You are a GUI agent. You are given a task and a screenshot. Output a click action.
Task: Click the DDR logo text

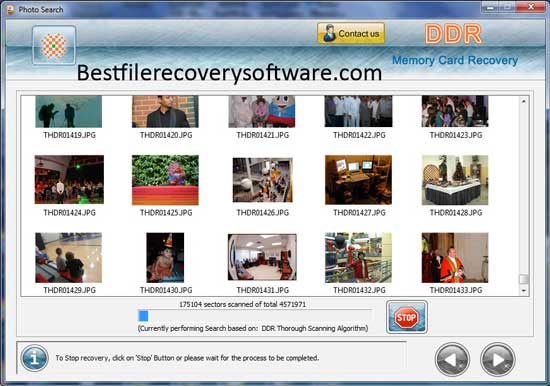pyautogui.click(x=453, y=34)
